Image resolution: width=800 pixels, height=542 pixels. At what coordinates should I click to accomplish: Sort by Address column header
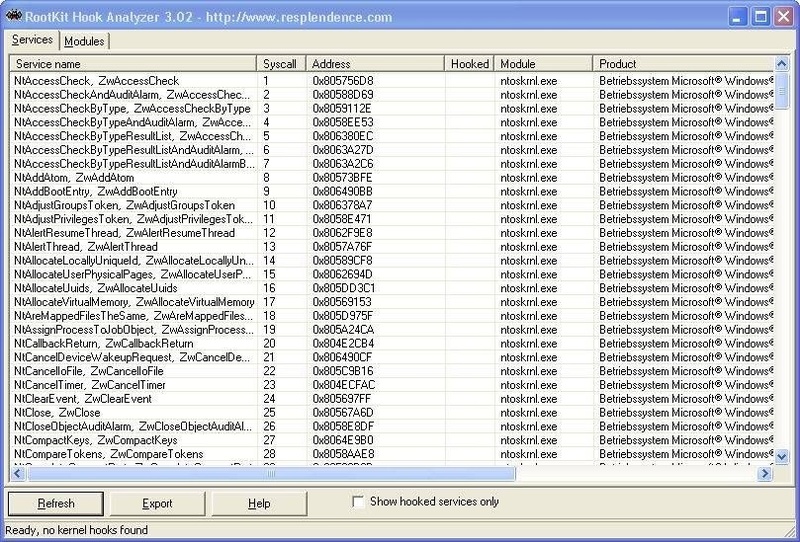pos(375,64)
